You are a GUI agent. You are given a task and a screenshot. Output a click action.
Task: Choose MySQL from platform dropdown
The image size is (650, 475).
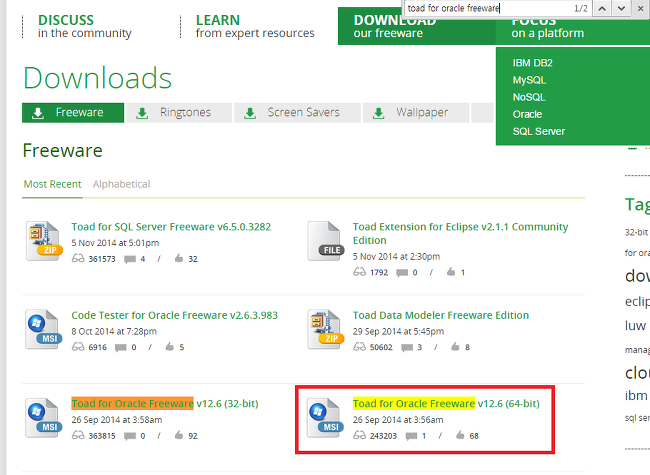(x=529, y=80)
